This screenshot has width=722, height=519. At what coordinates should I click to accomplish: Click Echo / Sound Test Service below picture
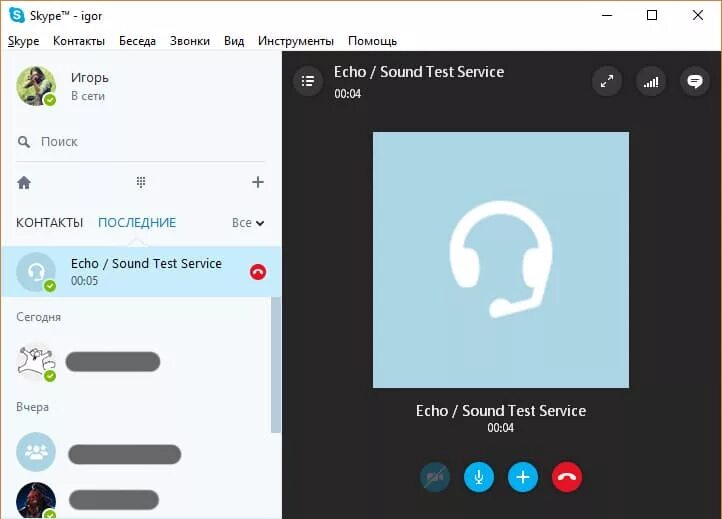[x=501, y=410]
